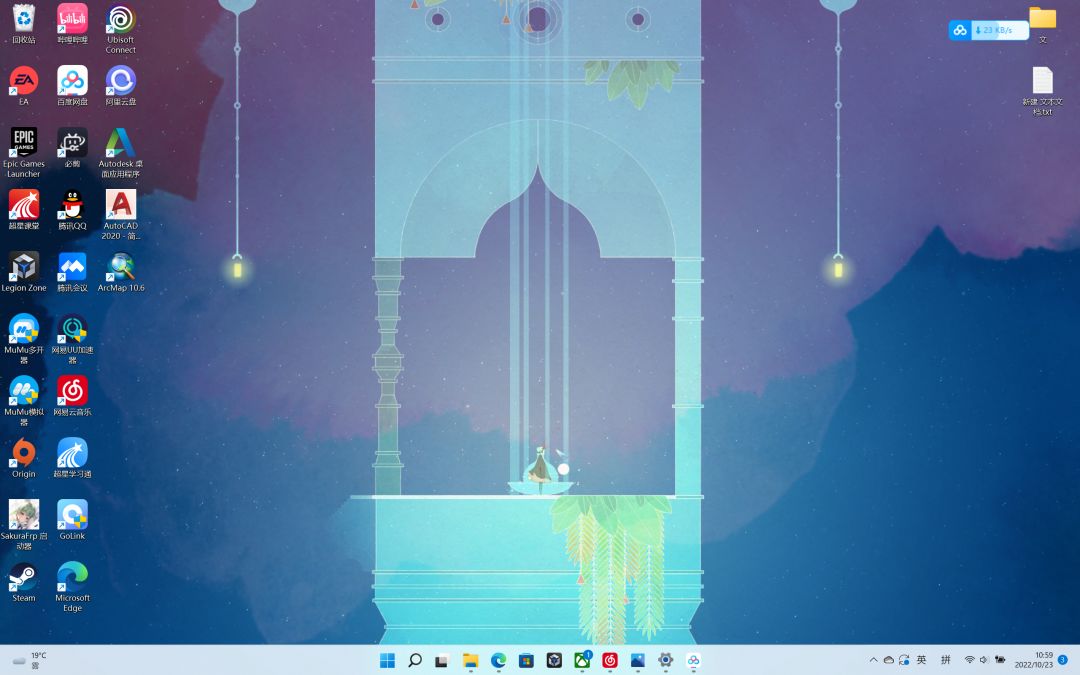Select the Autodesk desktop app shortcut
This screenshot has width=1080, height=675.
(x=121, y=153)
